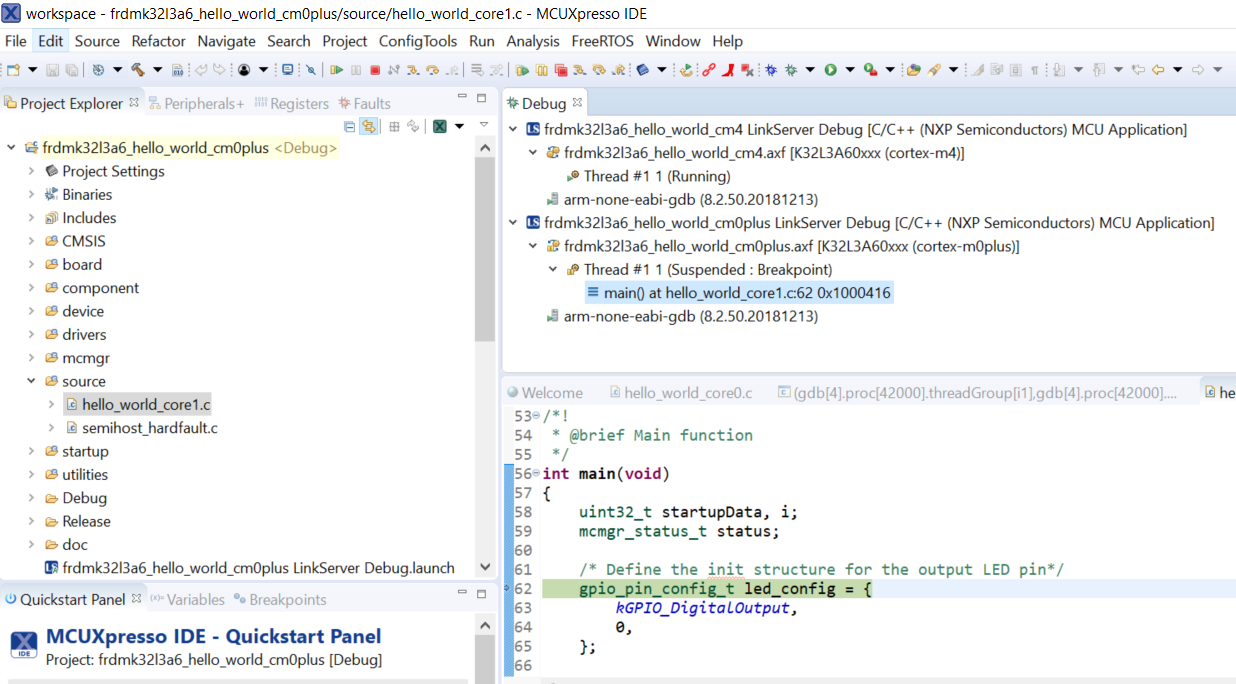Image resolution: width=1236 pixels, height=684 pixels.
Task: Expand hello_world_core1.c in Project Explorer
Action: pyautogui.click(x=51, y=404)
